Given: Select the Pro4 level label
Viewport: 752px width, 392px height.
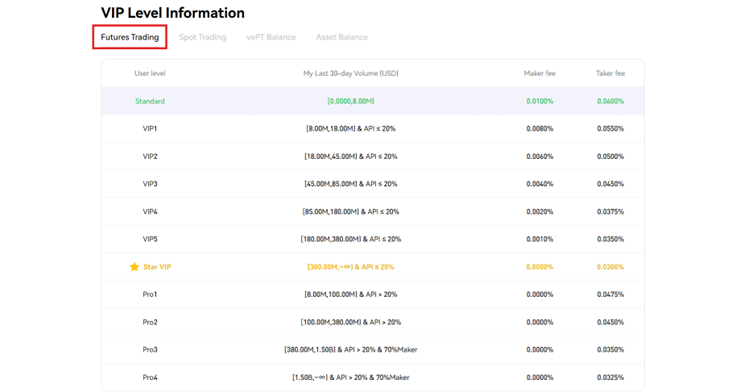Looking at the screenshot, I should click(x=150, y=377).
